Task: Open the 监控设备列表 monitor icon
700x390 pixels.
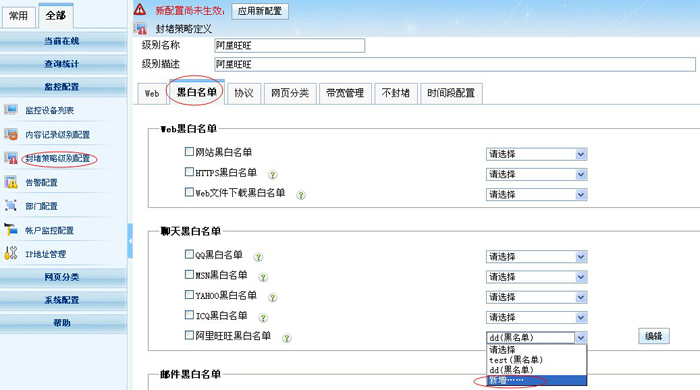Action: pyautogui.click(x=11, y=109)
